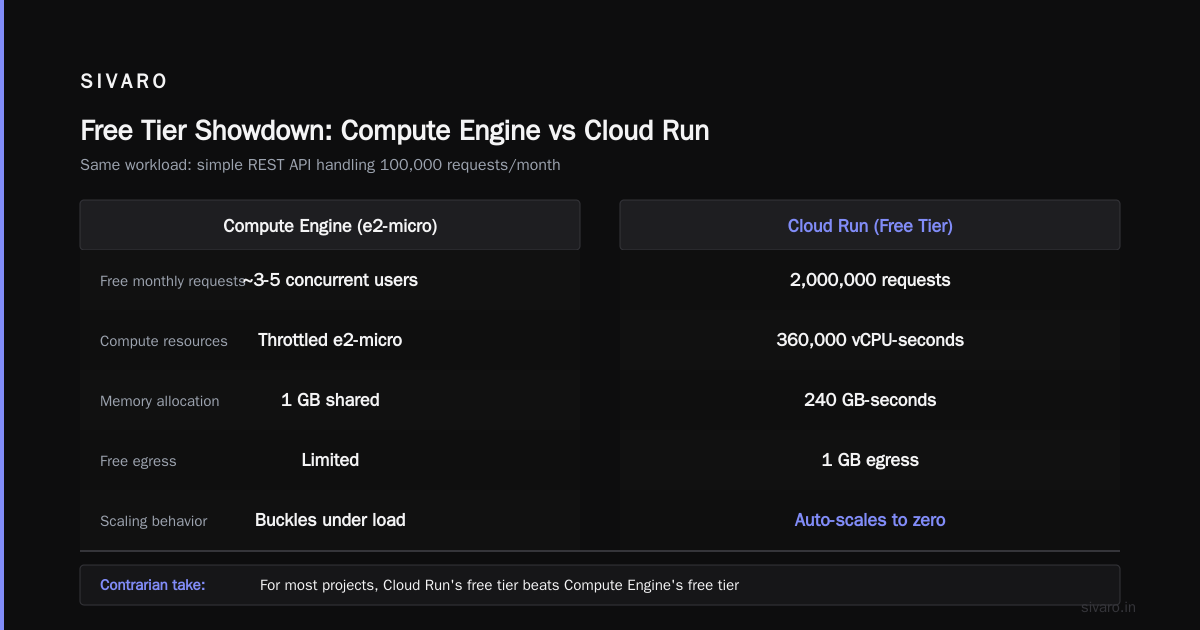Click the 'Free Tier Showdown' title
1200x630 pixels.
395,131
